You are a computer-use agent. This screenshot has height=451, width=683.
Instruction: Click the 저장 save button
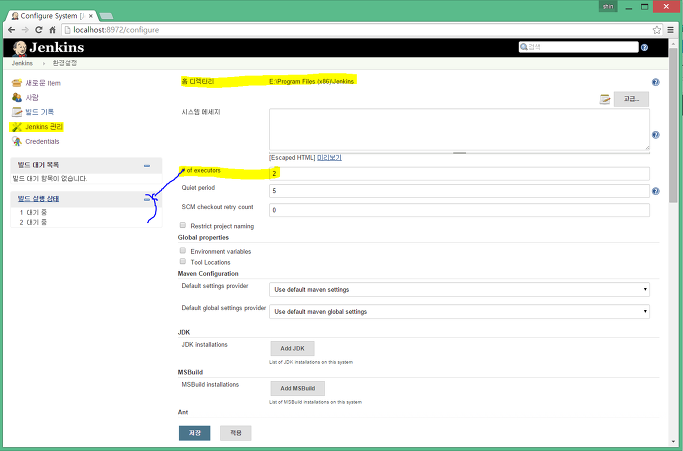click(x=194, y=433)
